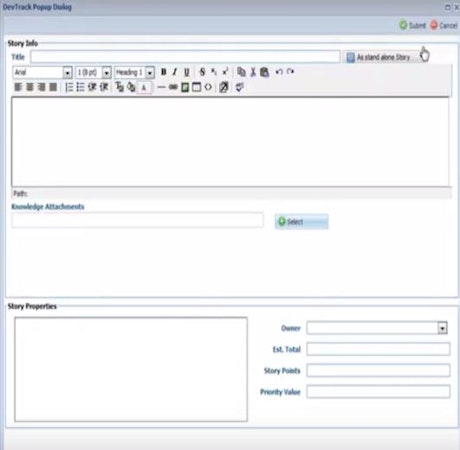
Task: Toggle bold formatting in the editor toolbar
Action: pyautogui.click(x=164, y=72)
